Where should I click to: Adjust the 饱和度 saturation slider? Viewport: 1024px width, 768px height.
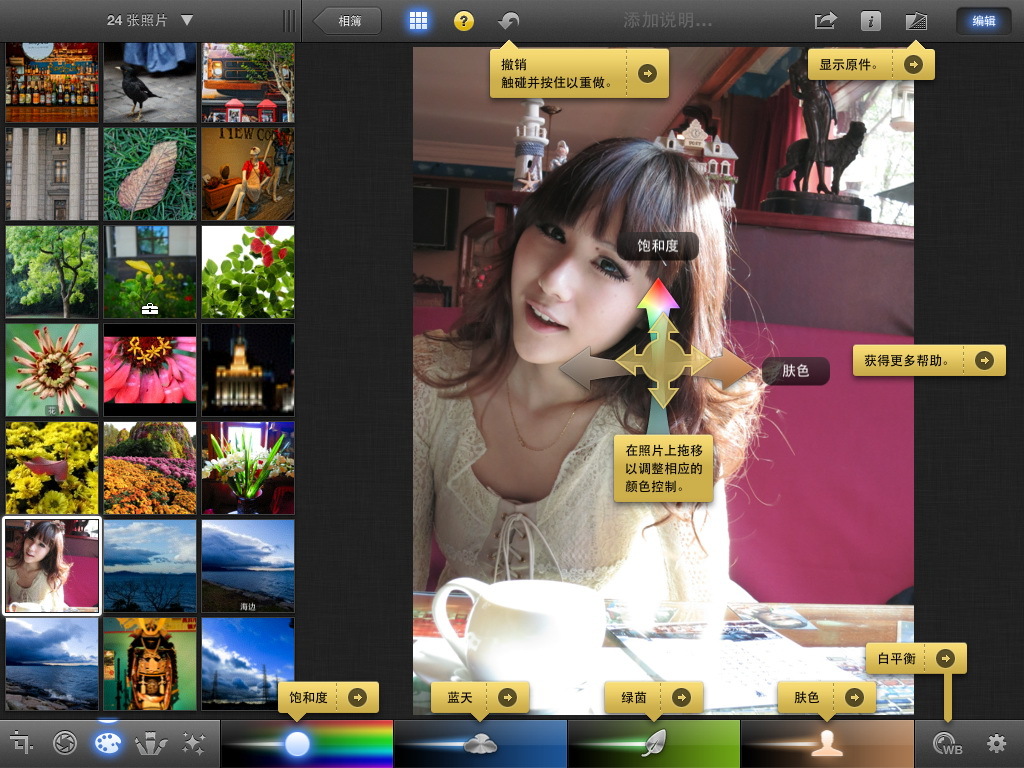pos(297,743)
